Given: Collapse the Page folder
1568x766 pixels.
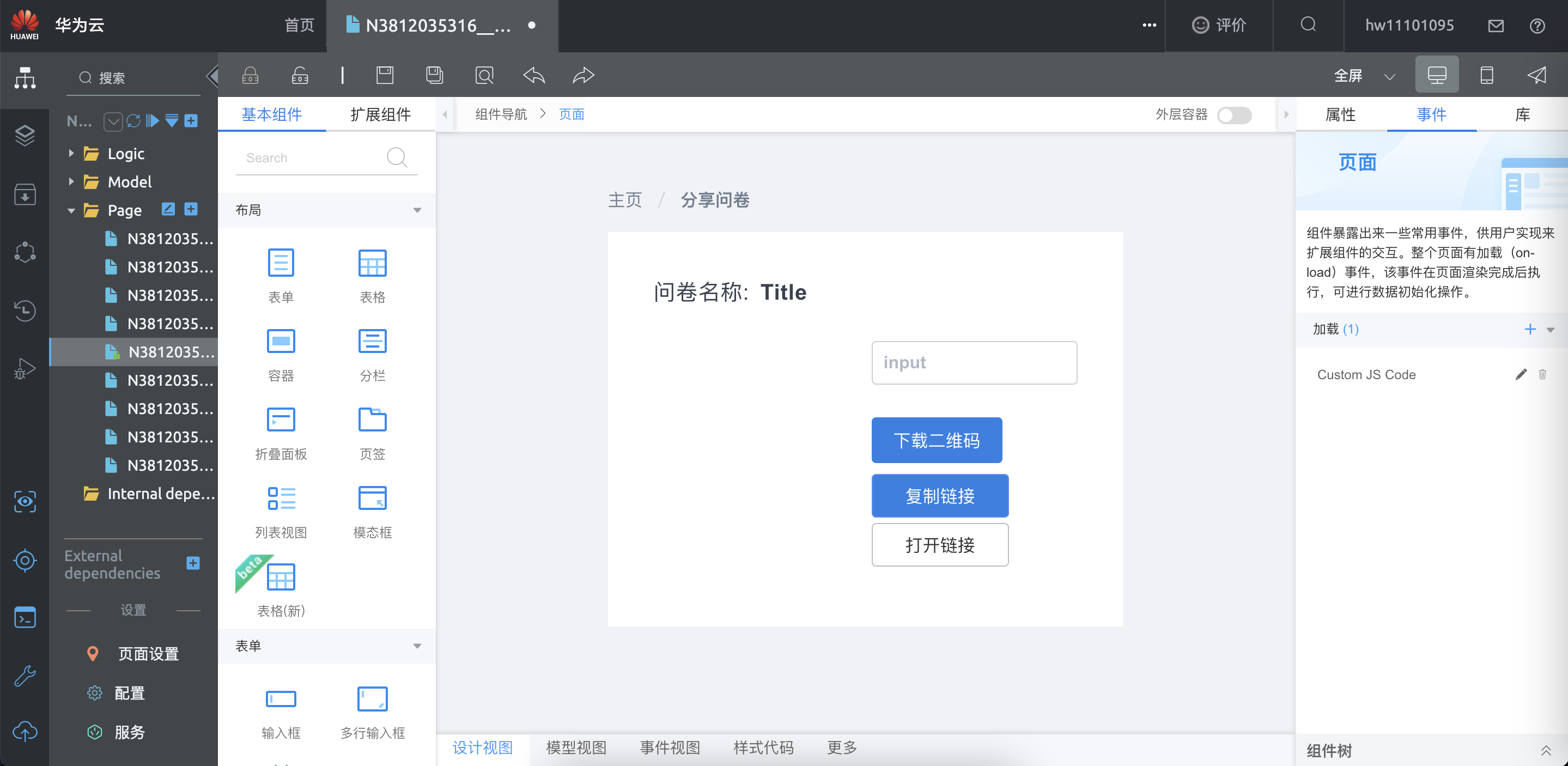Looking at the screenshot, I should pyautogui.click(x=71, y=211).
